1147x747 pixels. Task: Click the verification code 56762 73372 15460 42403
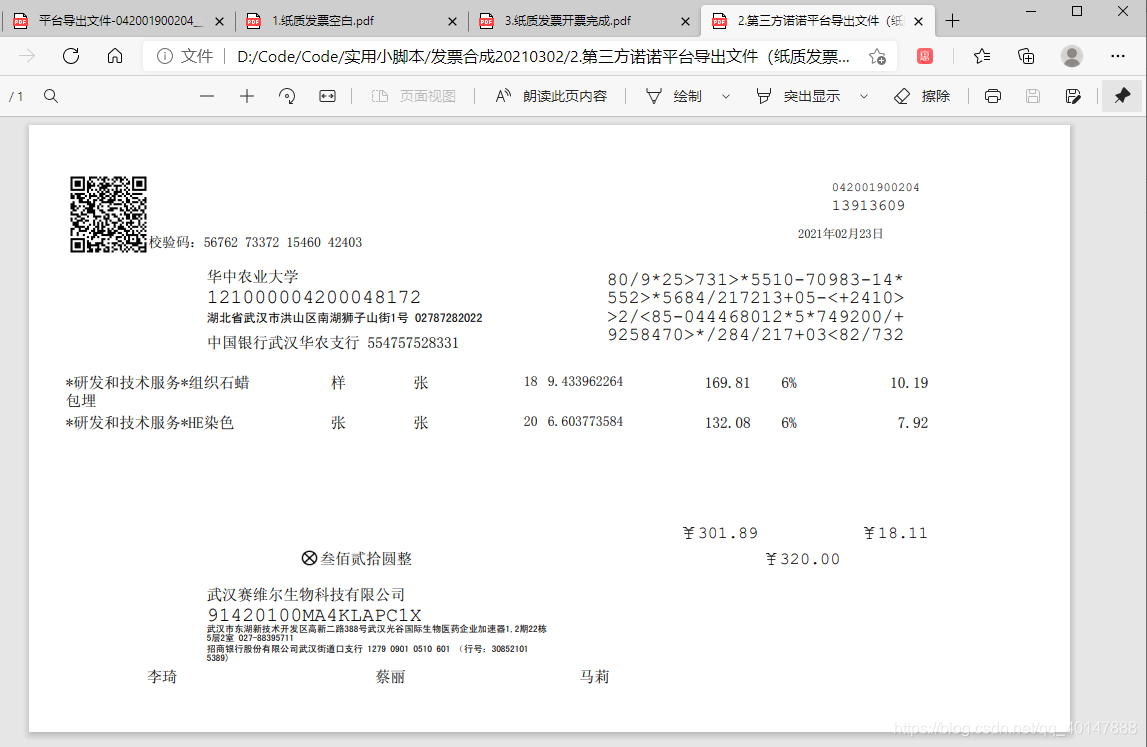point(282,242)
